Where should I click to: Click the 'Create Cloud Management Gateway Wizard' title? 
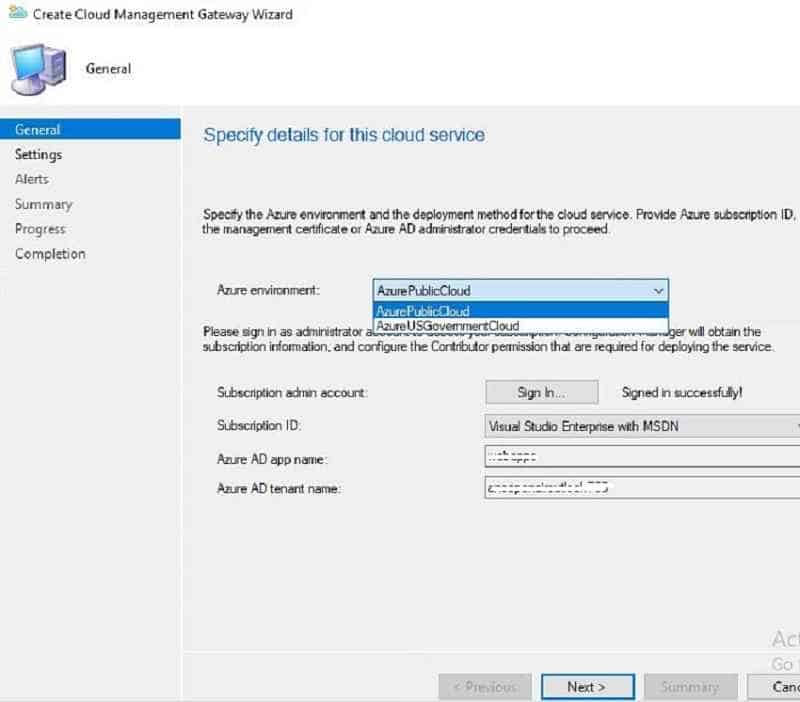(163, 14)
